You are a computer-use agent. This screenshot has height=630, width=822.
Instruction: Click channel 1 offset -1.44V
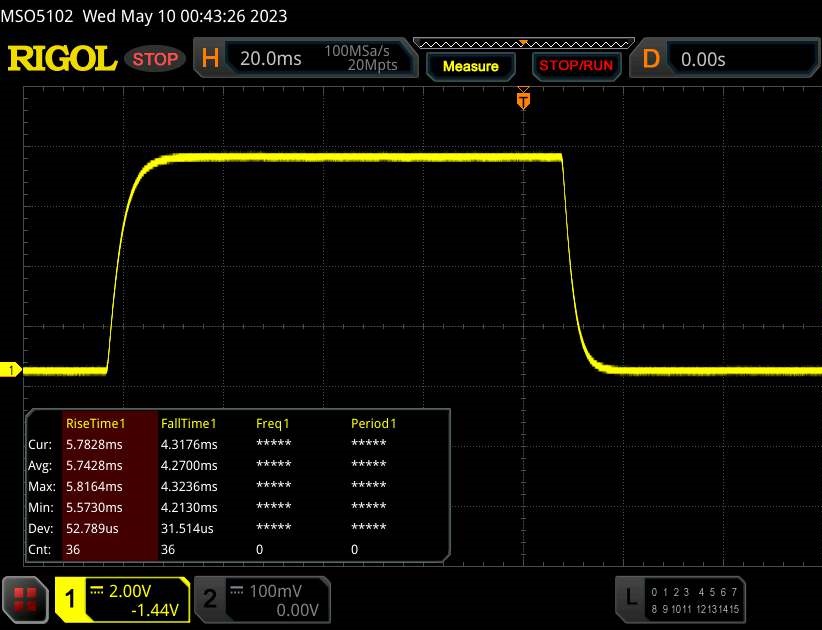coord(155,610)
